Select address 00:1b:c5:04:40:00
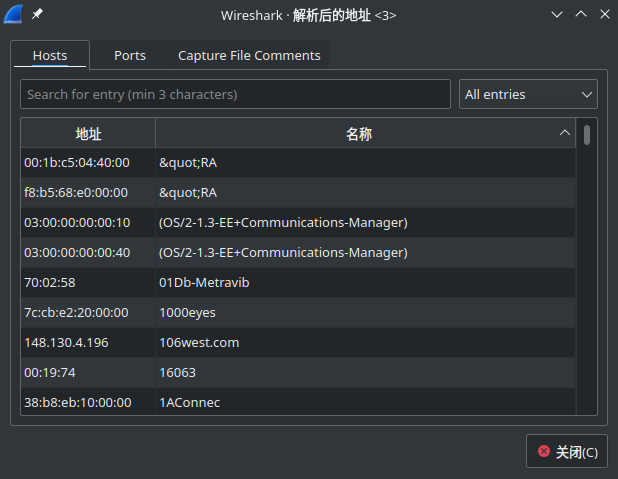Screen dimensions: 618x479 [x=77, y=162]
